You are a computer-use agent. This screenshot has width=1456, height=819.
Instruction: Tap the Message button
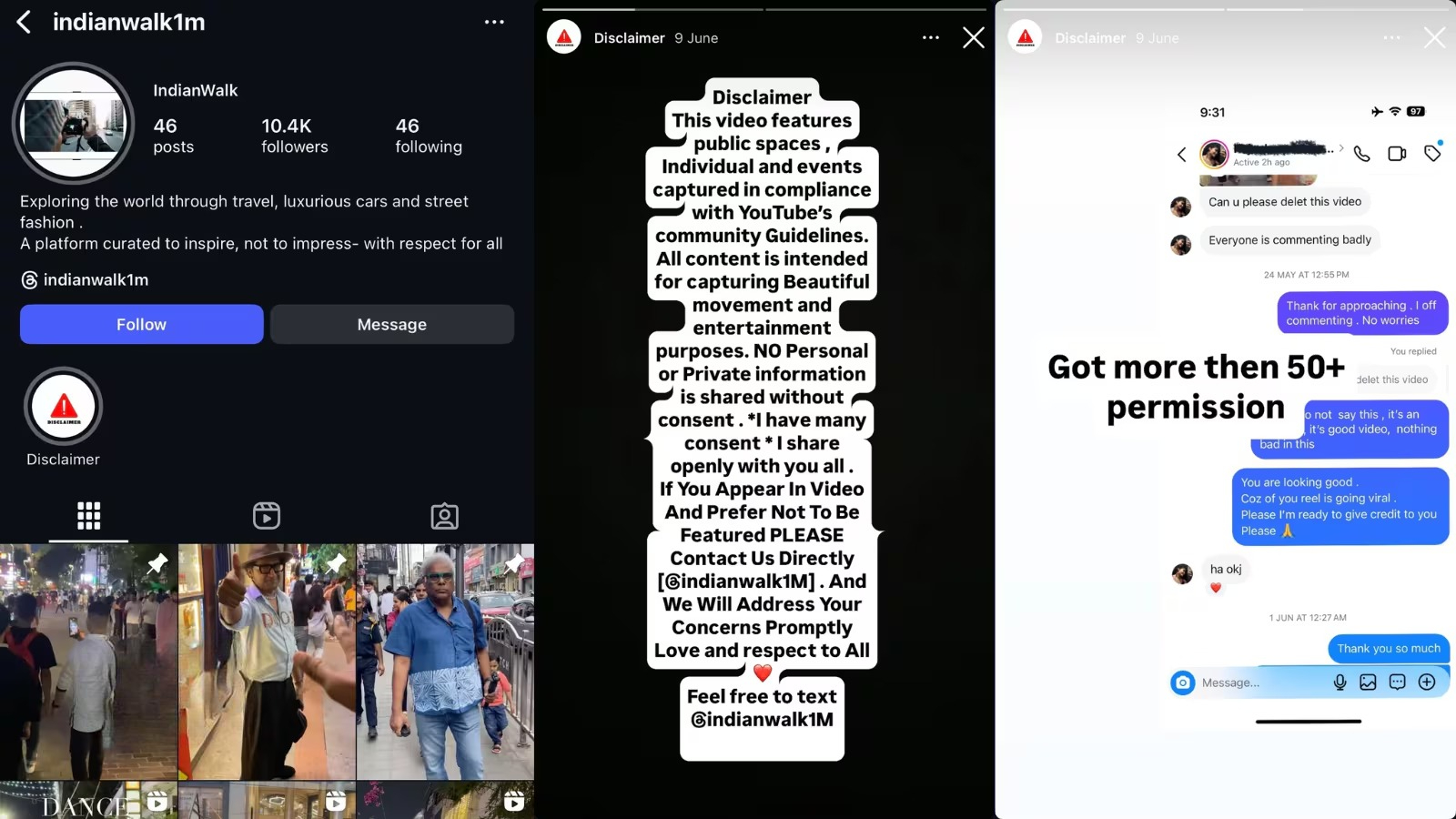coord(392,324)
